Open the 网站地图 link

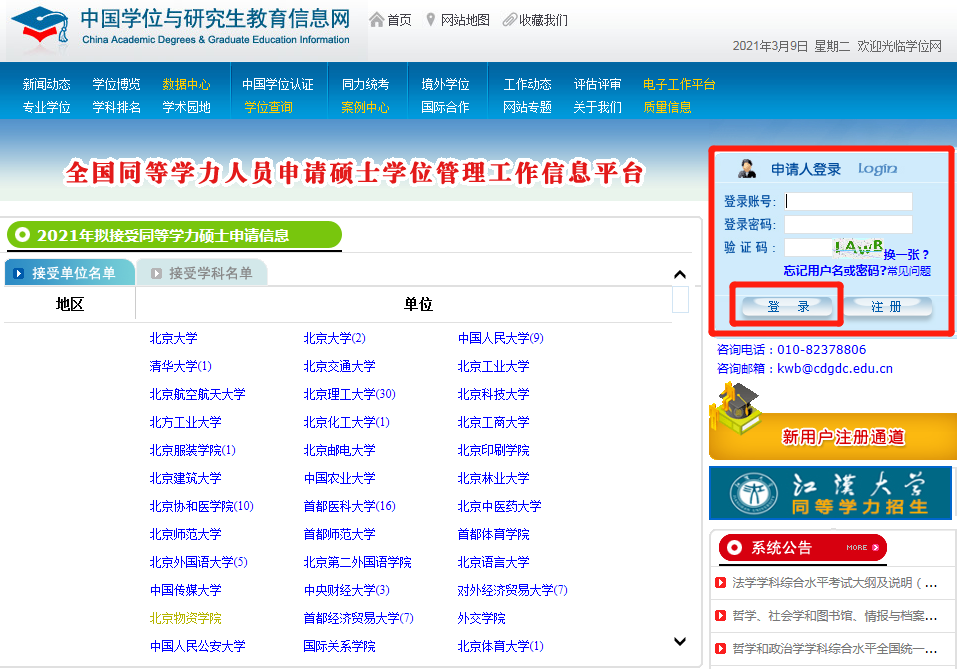(x=465, y=20)
